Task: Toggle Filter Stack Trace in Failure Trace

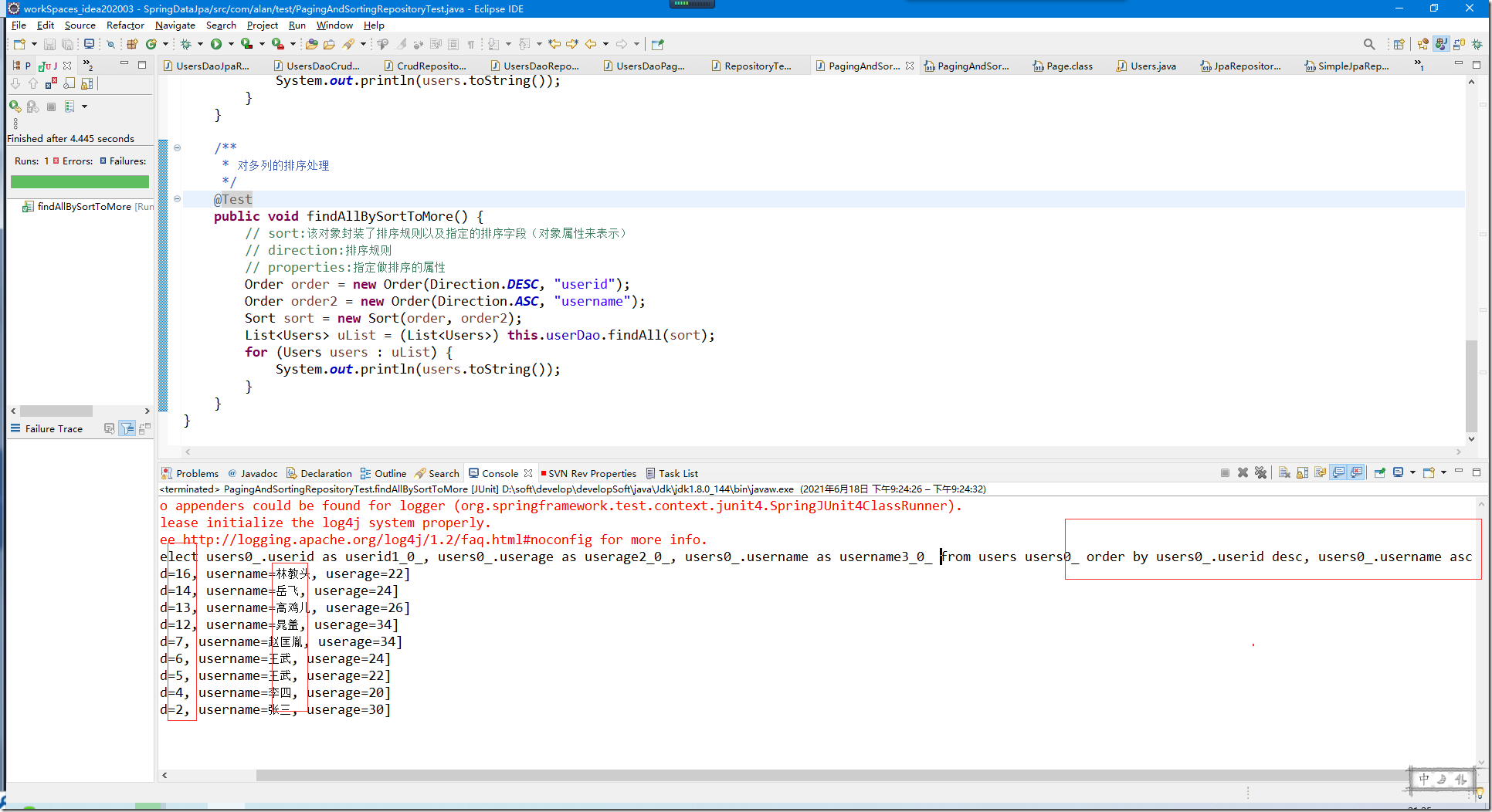Action: (127, 428)
